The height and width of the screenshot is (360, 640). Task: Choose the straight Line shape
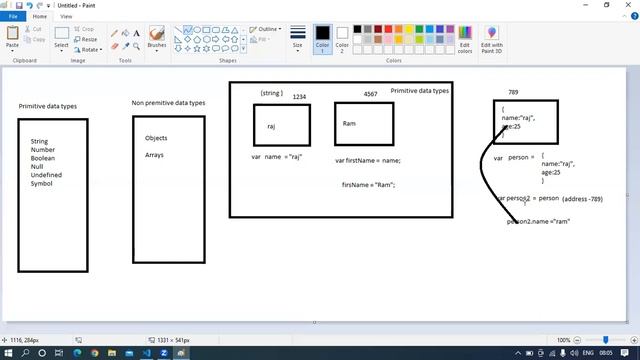pos(178,30)
